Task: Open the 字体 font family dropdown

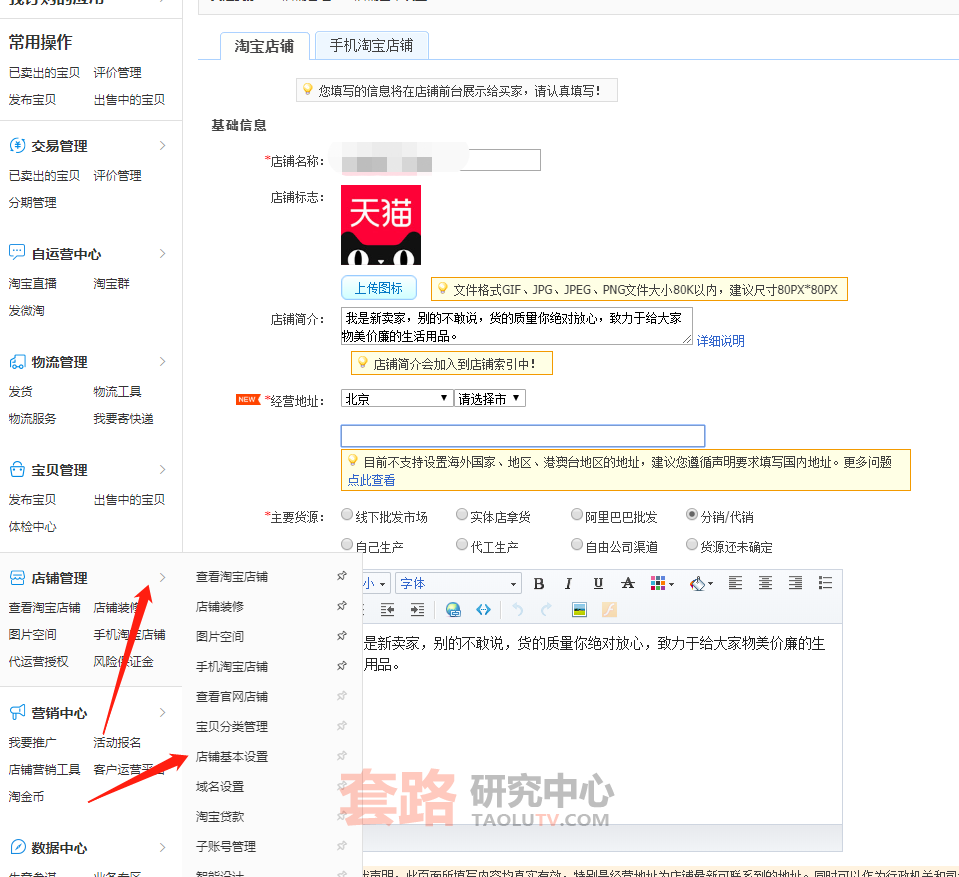Action: (x=459, y=583)
